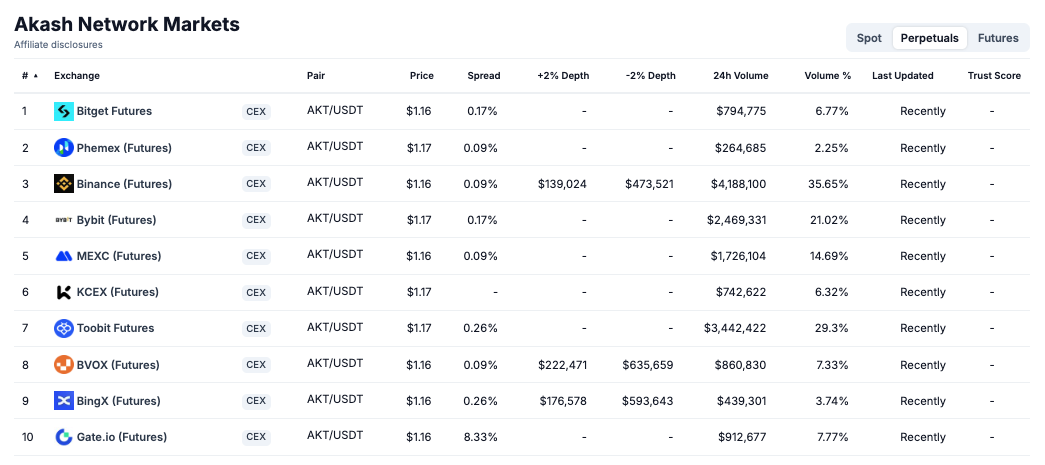Viewport: 1045px width, 465px height.
Task: Click the BingX Futures logo icon
Action: [x=64, y=401]
